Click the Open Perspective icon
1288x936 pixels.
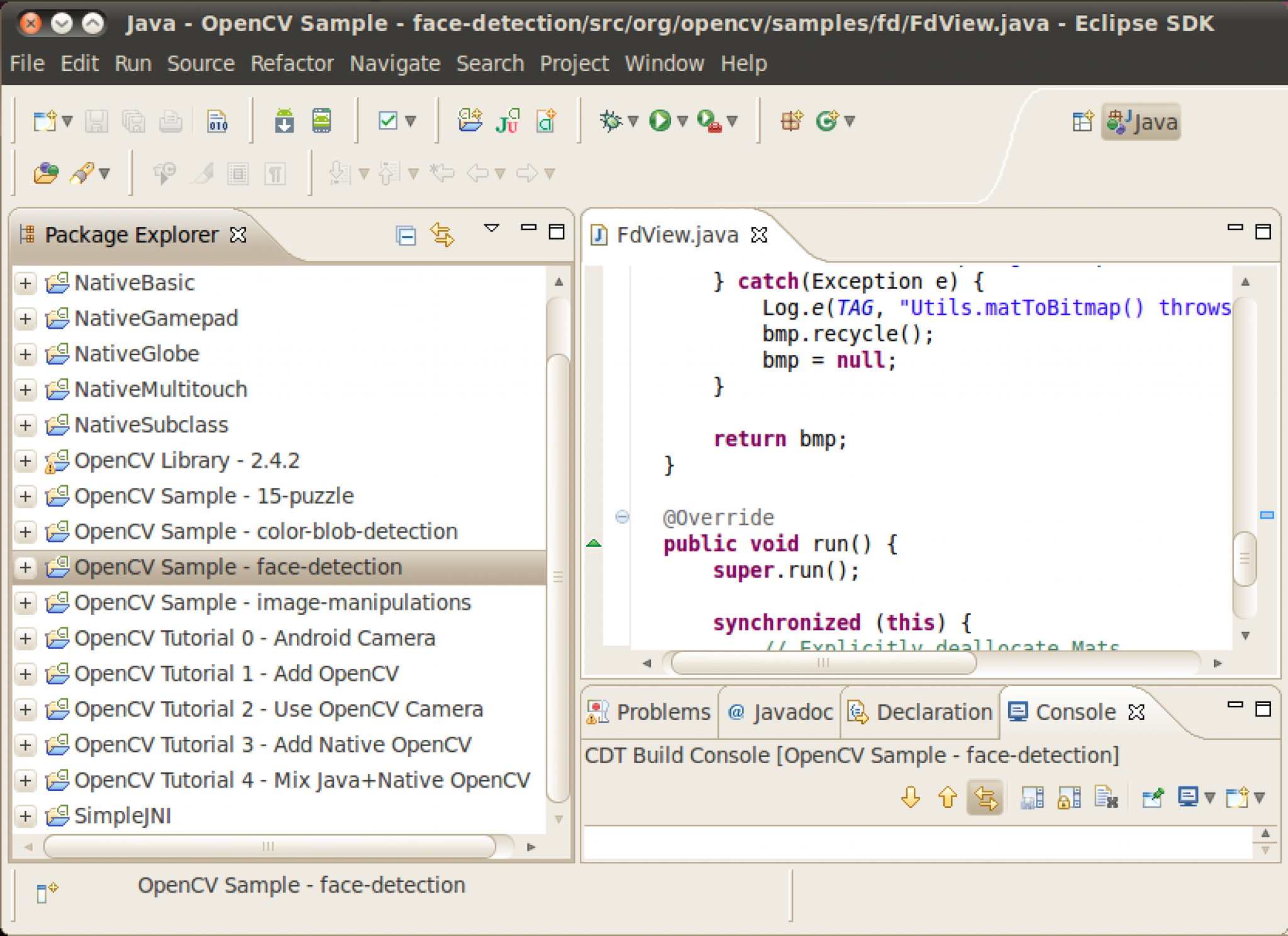(x=1082, y=121)
